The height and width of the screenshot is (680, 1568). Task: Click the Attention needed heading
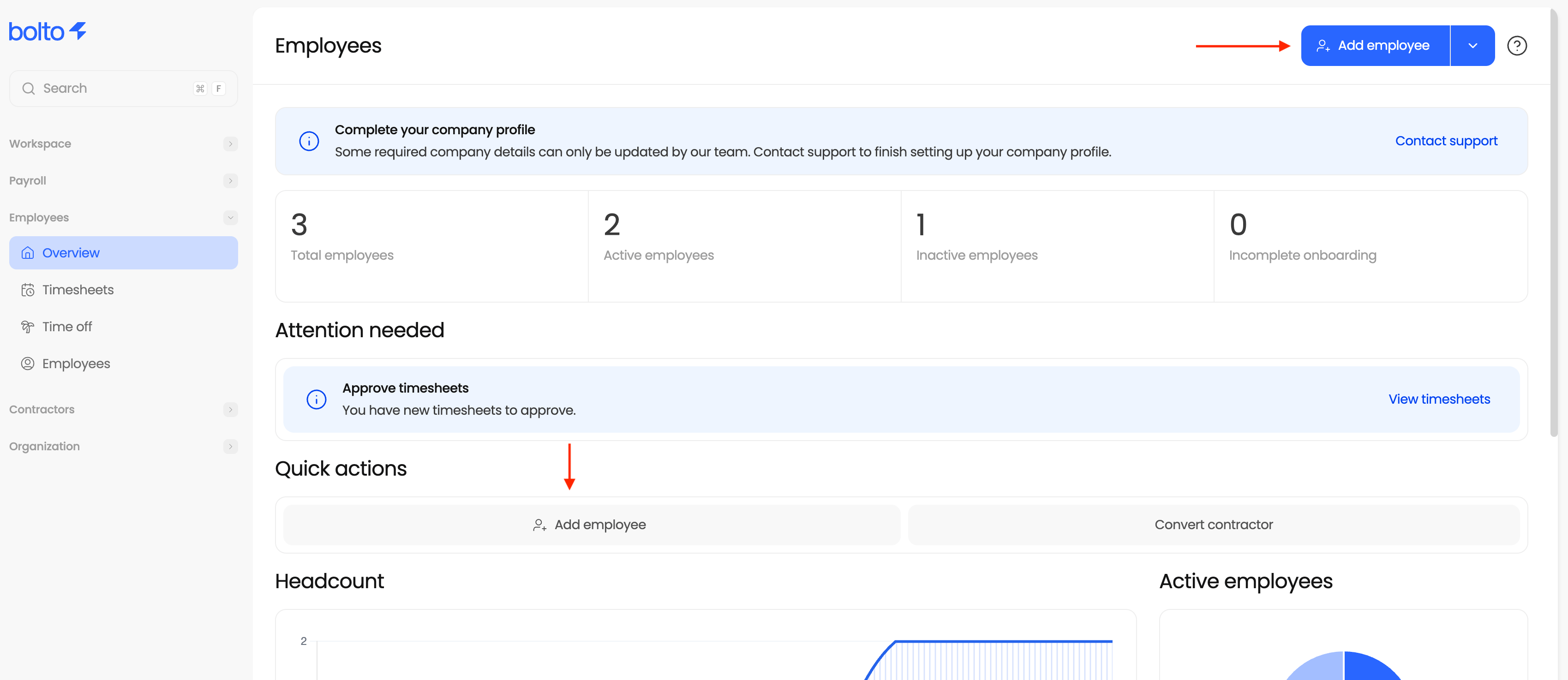(360, 330)
